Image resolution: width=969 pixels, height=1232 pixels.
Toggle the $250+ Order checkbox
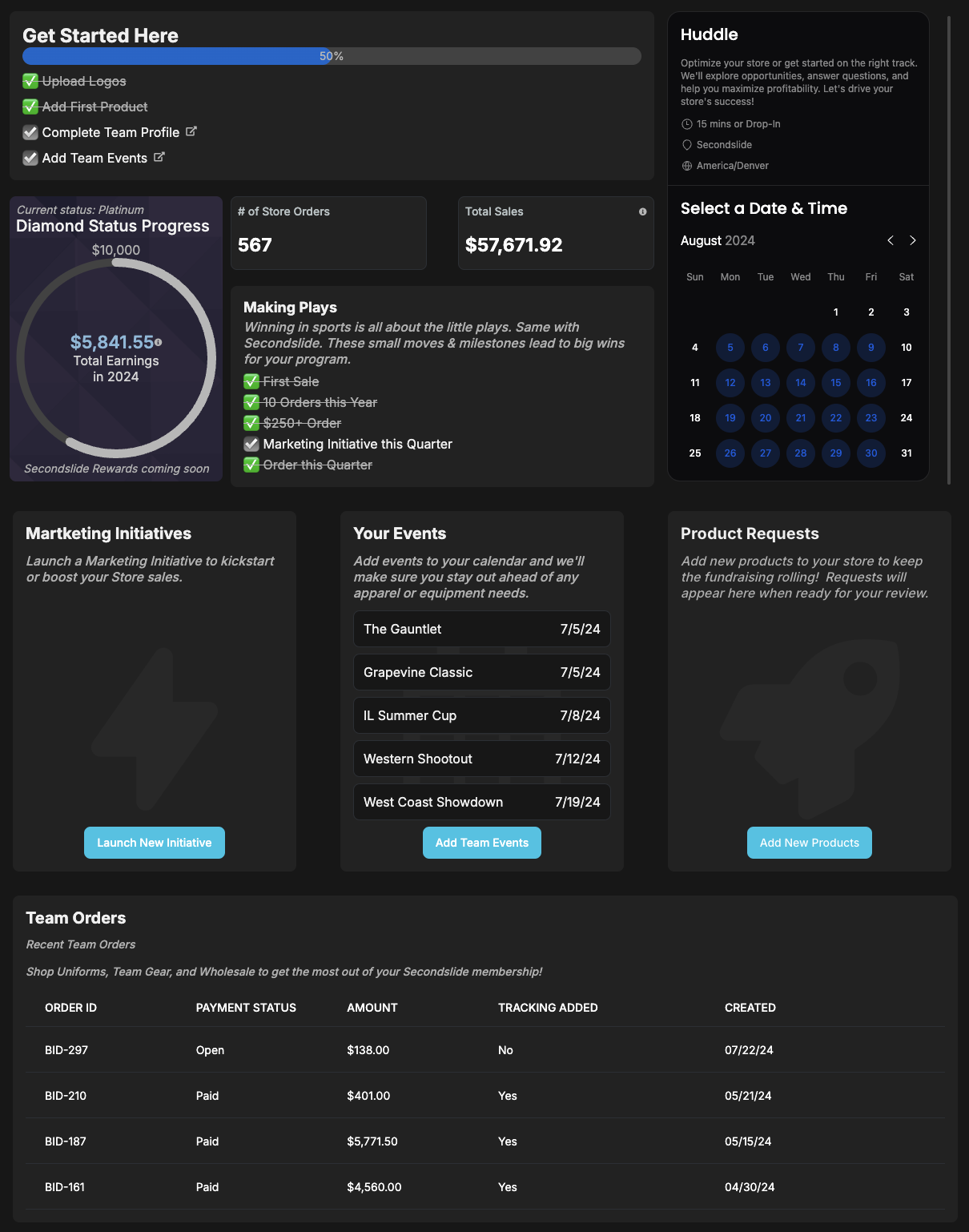click(x=251, y=423)
